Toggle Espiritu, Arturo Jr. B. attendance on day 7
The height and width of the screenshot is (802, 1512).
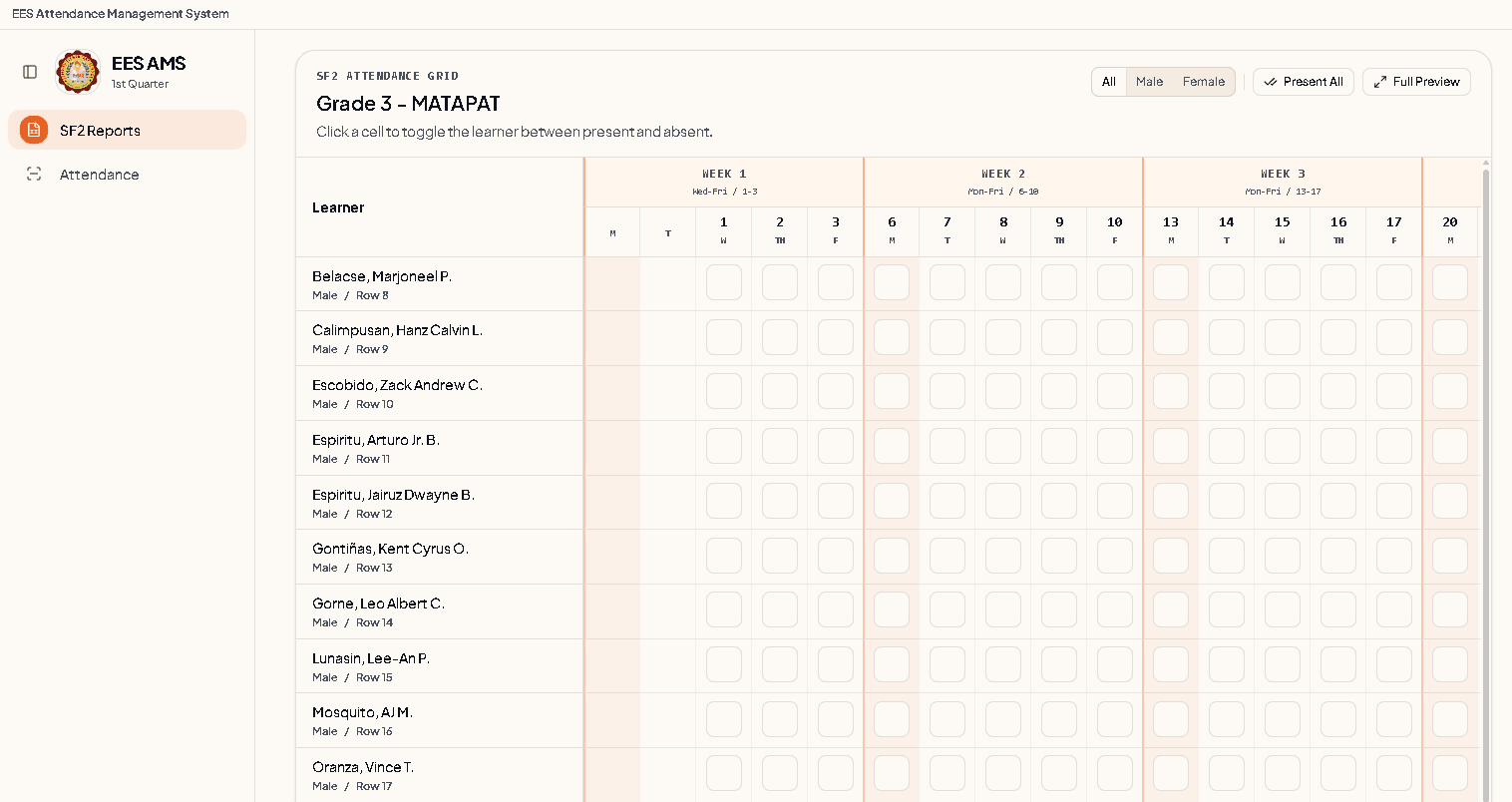click(x=947, y=447)
